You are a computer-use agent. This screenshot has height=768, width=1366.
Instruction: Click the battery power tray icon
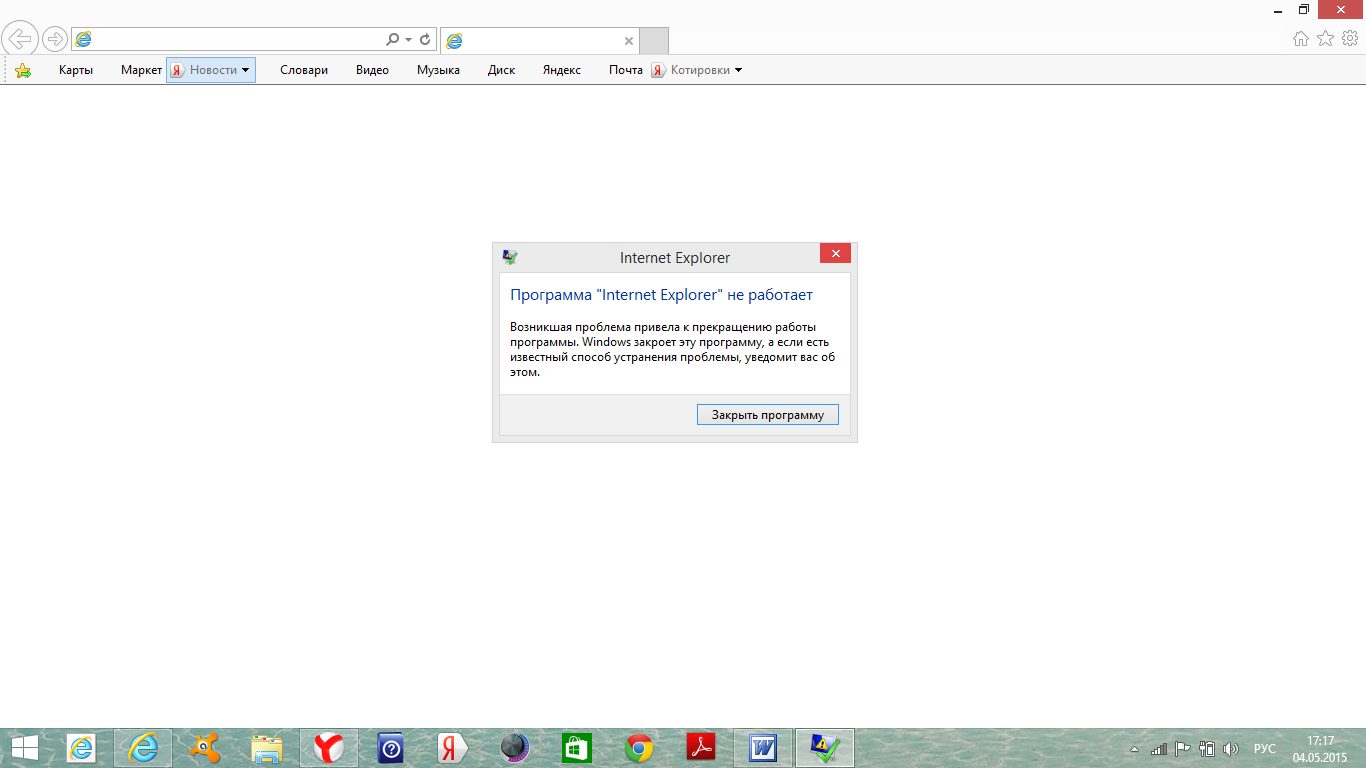click(1207, 749)
